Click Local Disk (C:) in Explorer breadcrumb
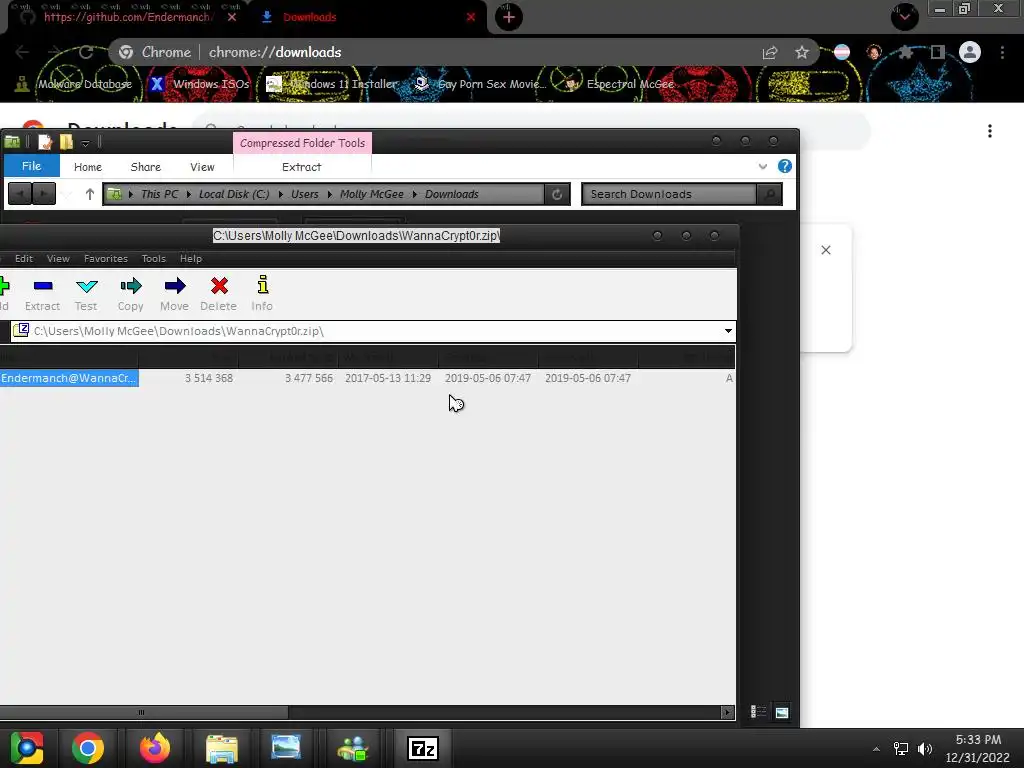 point(234,194)
